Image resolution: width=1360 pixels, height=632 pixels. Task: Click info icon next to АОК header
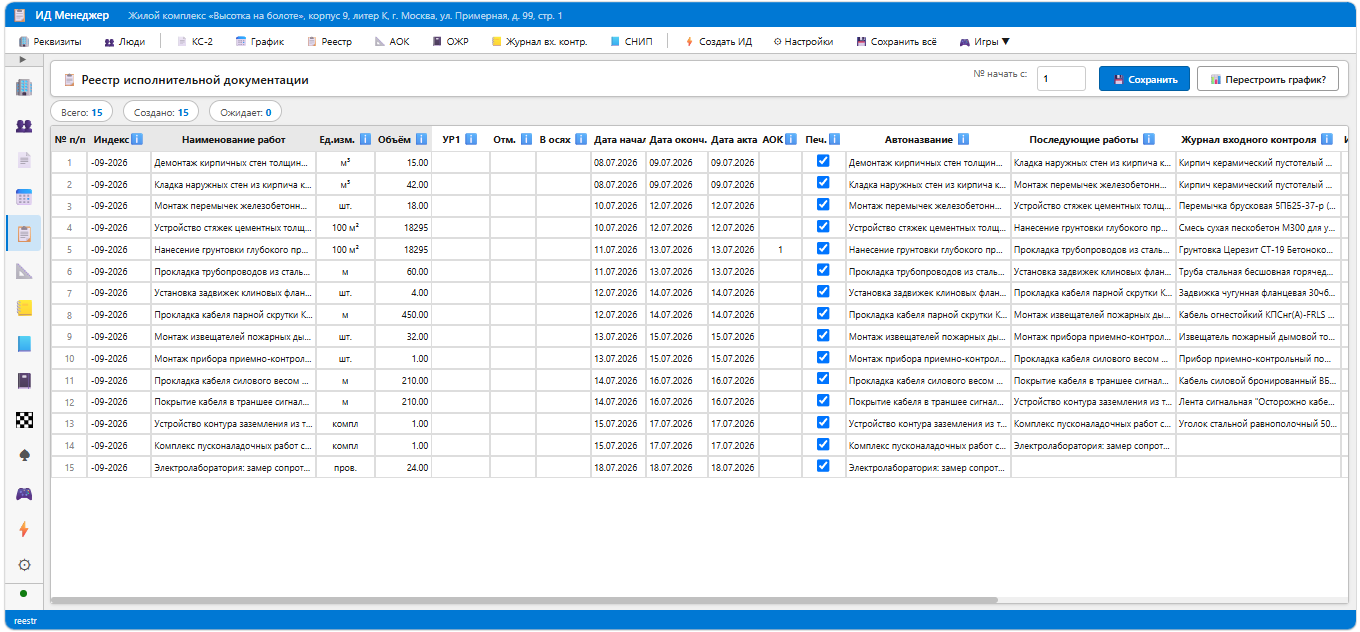click(x=791, y=140)
